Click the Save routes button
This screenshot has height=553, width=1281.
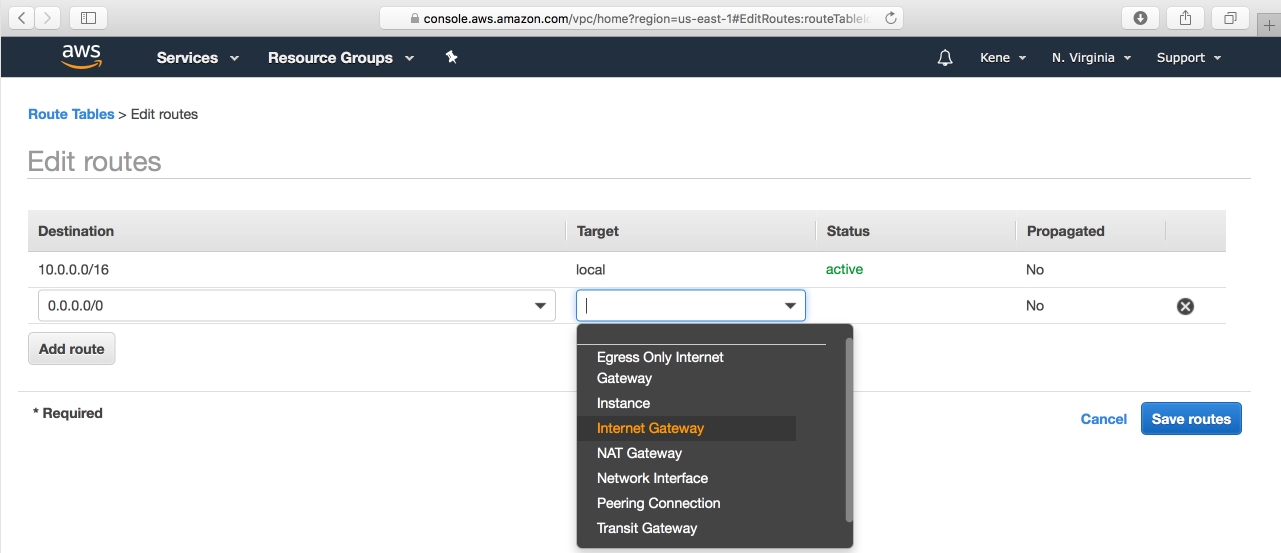[1190, 419]
